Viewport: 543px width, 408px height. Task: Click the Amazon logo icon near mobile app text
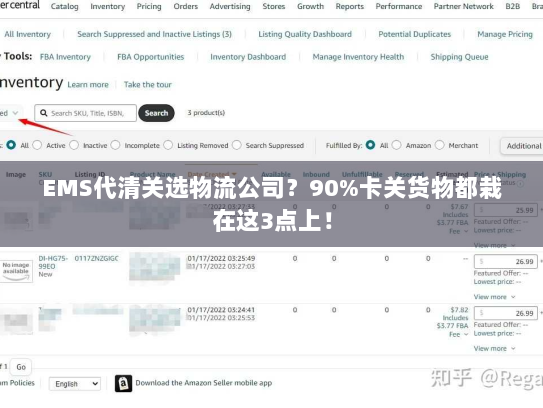coord(123,383)
